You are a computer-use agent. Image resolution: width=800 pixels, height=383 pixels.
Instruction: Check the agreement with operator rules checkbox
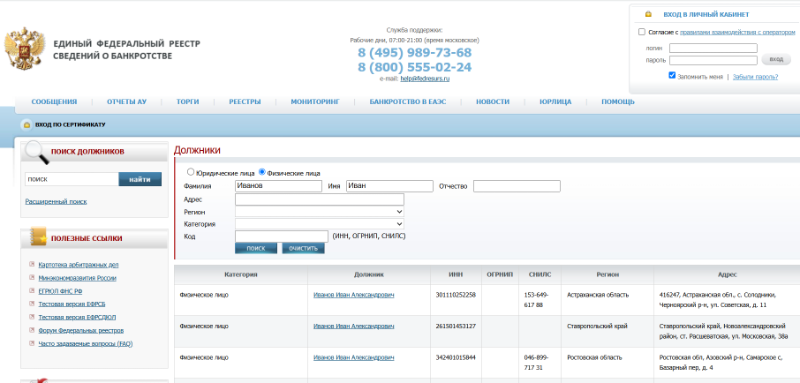(x=642, y=32)
